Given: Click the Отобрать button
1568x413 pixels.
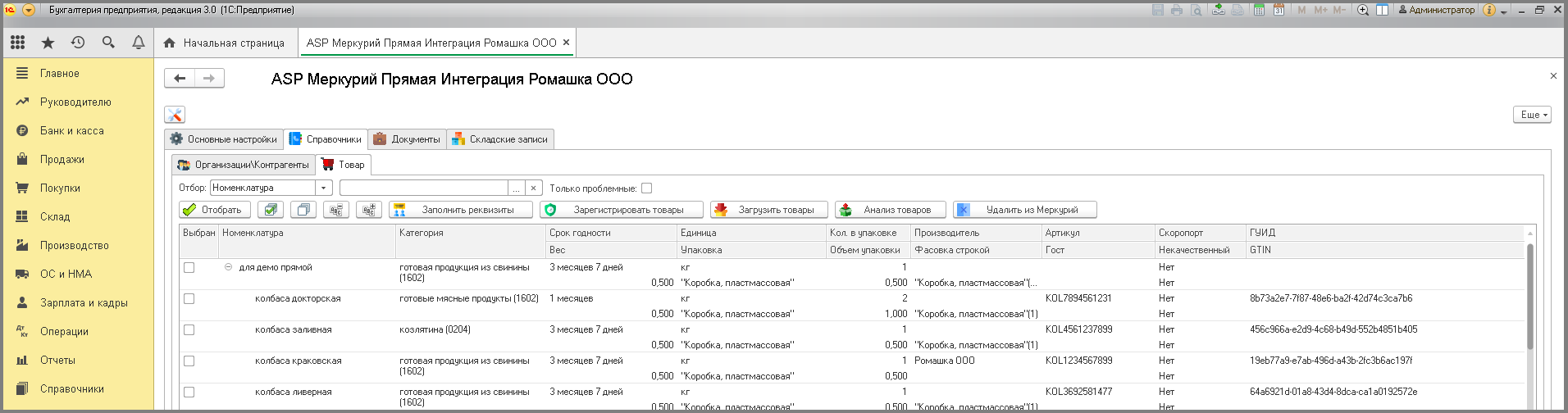Looking at the screenshot, I should (214, 210).
